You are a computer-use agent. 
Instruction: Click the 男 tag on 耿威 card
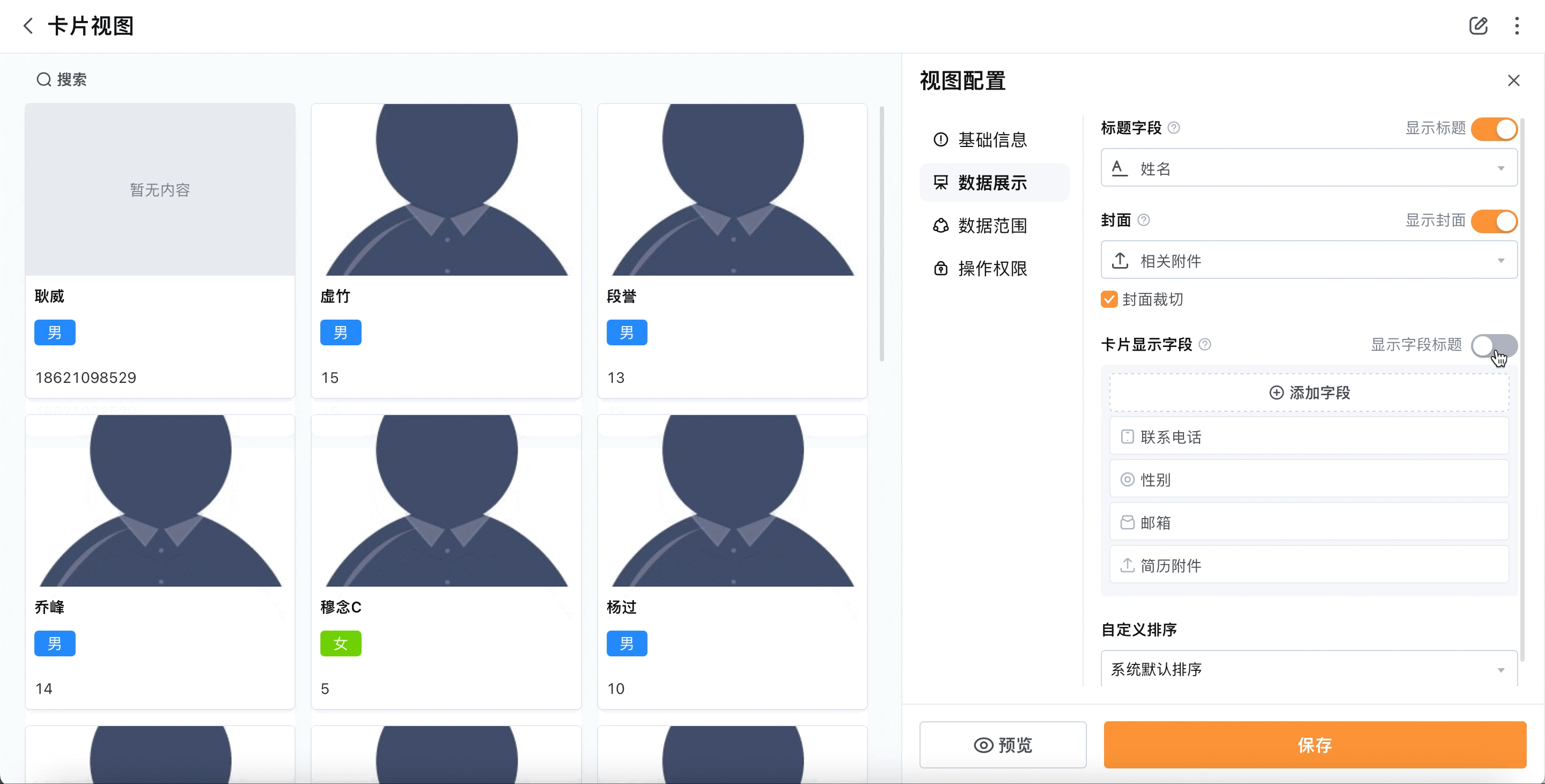point(55,332)
